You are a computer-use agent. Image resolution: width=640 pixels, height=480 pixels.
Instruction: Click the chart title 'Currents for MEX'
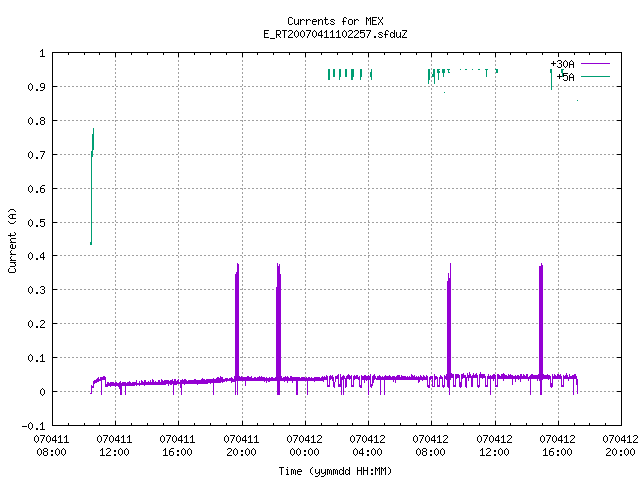click(x=335, y=21)
